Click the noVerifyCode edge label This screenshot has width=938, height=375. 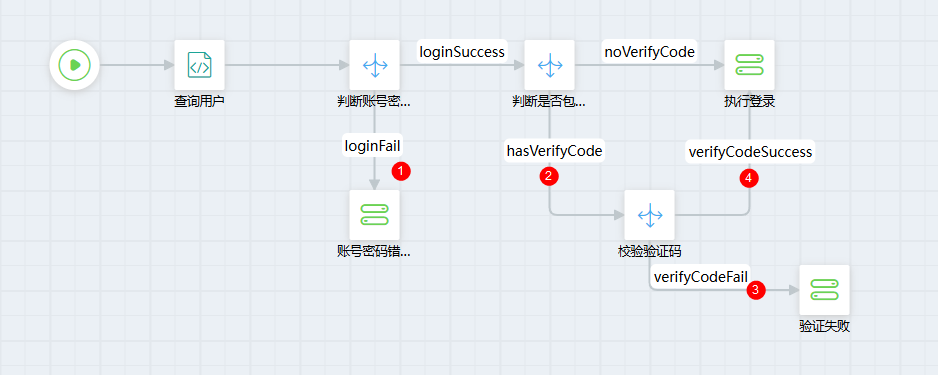click(x=650, y=52)
